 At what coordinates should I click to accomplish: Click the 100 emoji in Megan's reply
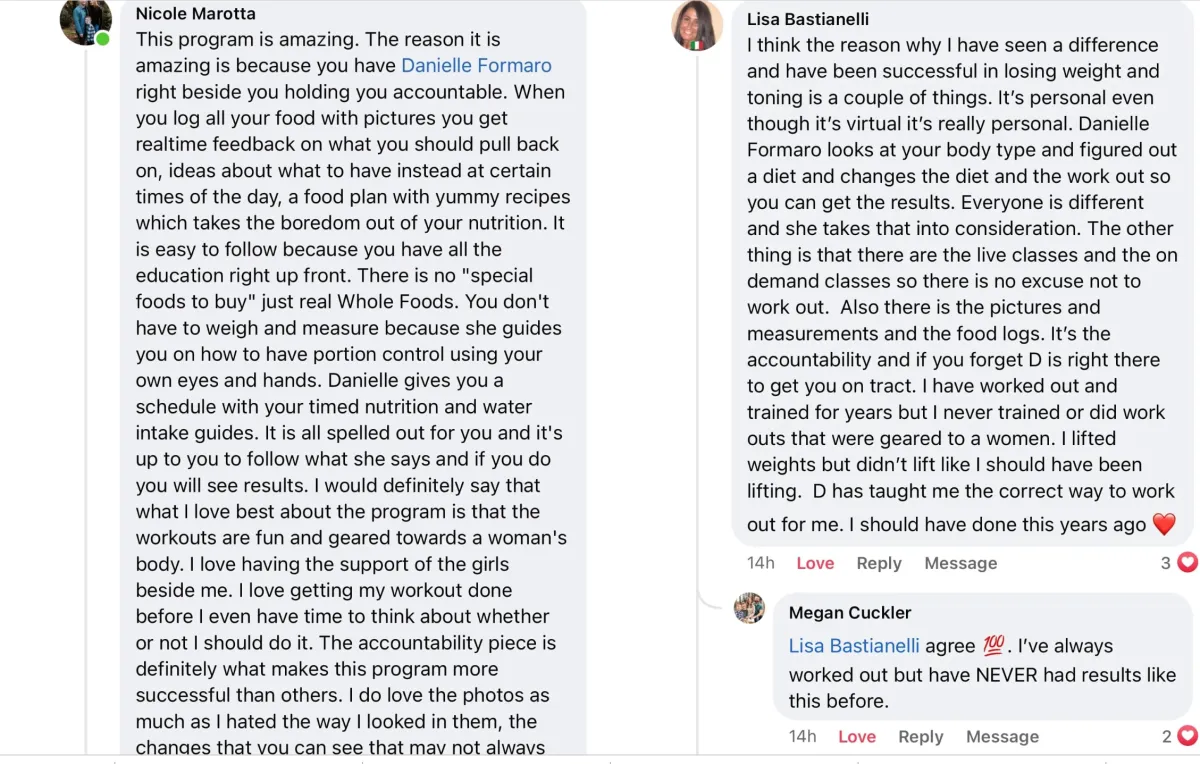(x=994, y=646)
